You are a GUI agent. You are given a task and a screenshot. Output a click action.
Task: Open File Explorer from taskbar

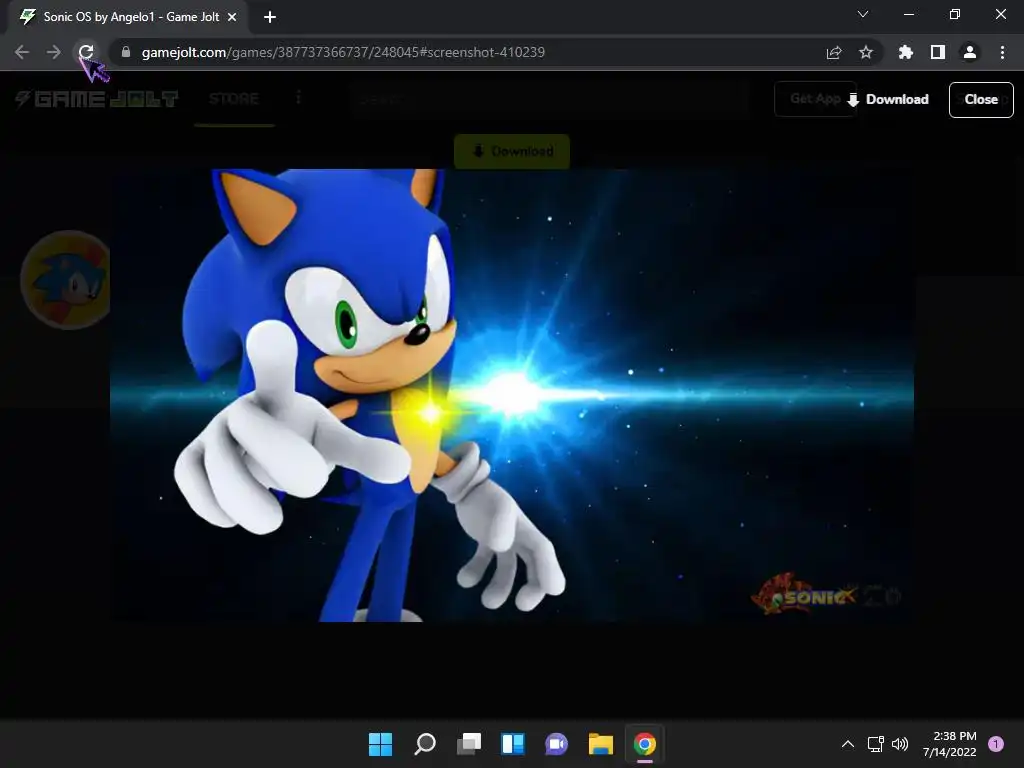pos(601,744)
